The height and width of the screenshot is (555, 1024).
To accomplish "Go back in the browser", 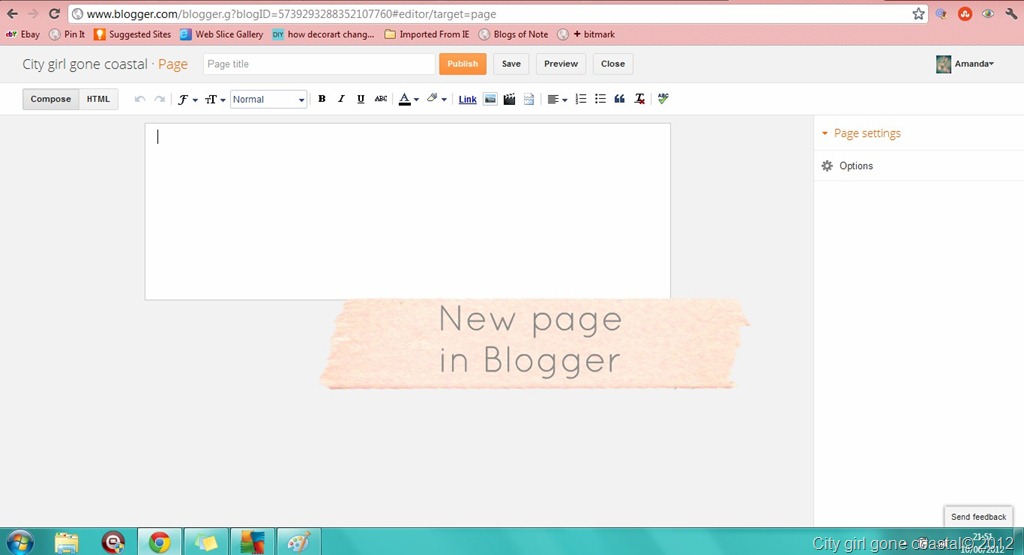I will [x=12, y=14].
